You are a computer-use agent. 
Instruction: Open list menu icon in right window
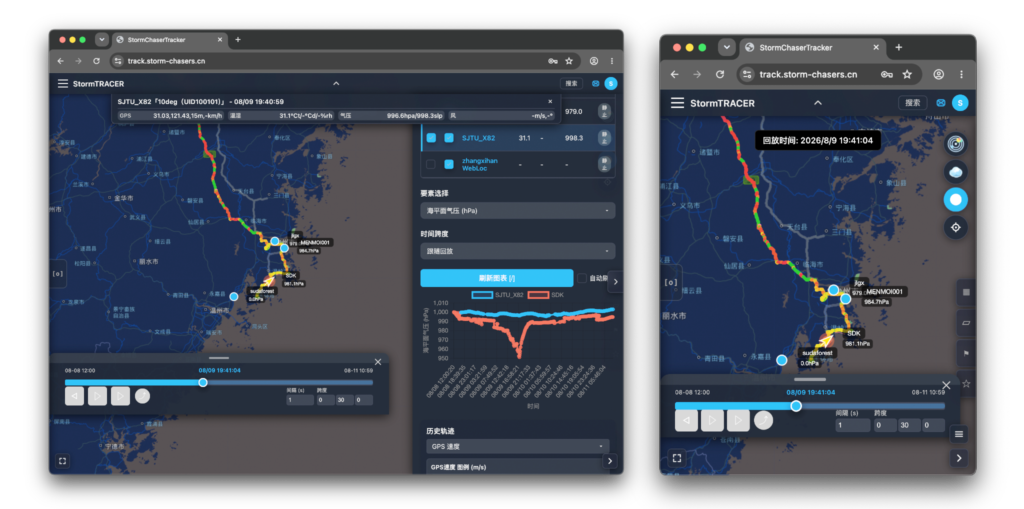coord(959,434)
